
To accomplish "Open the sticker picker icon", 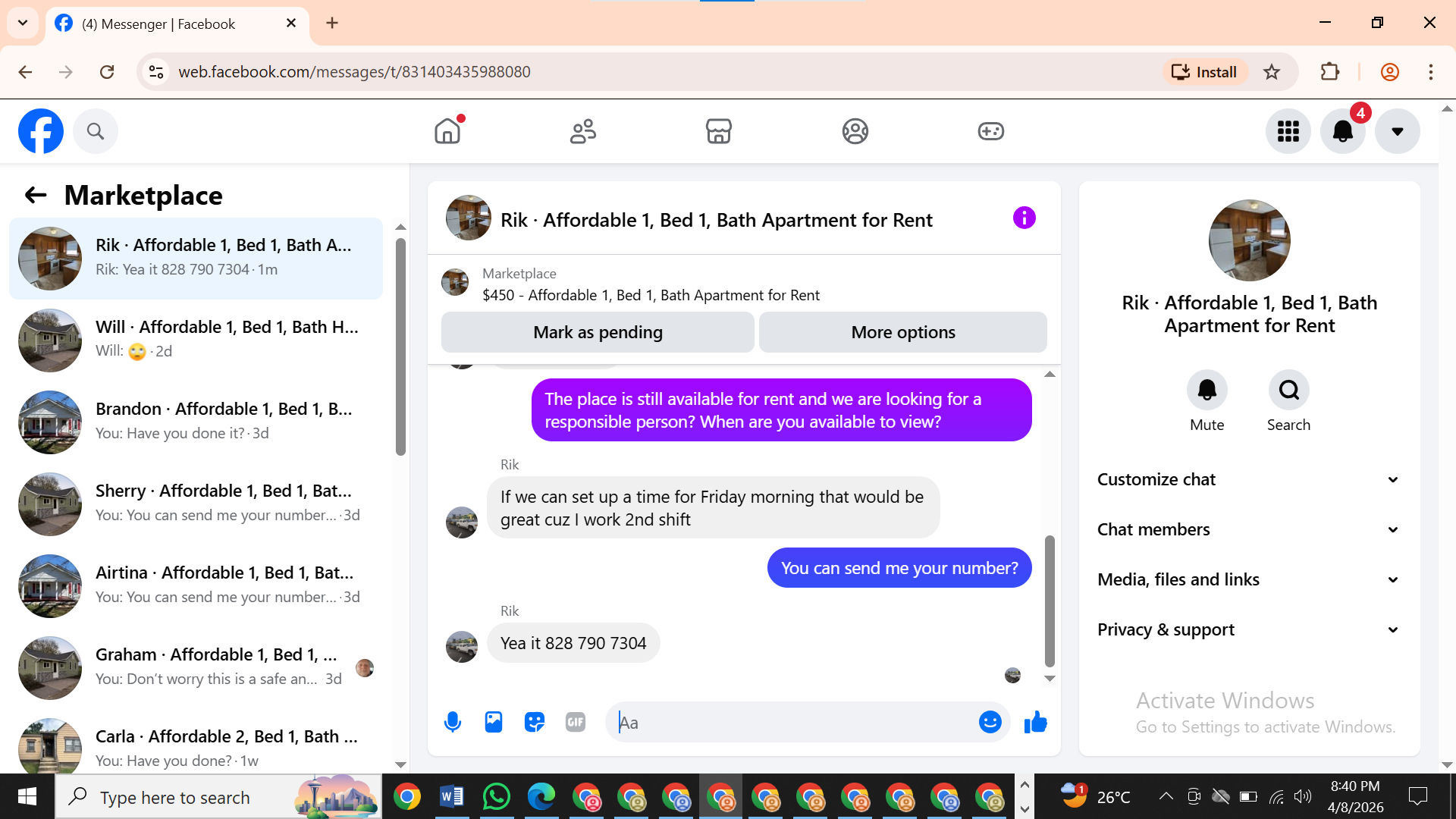I will point(535,722).
